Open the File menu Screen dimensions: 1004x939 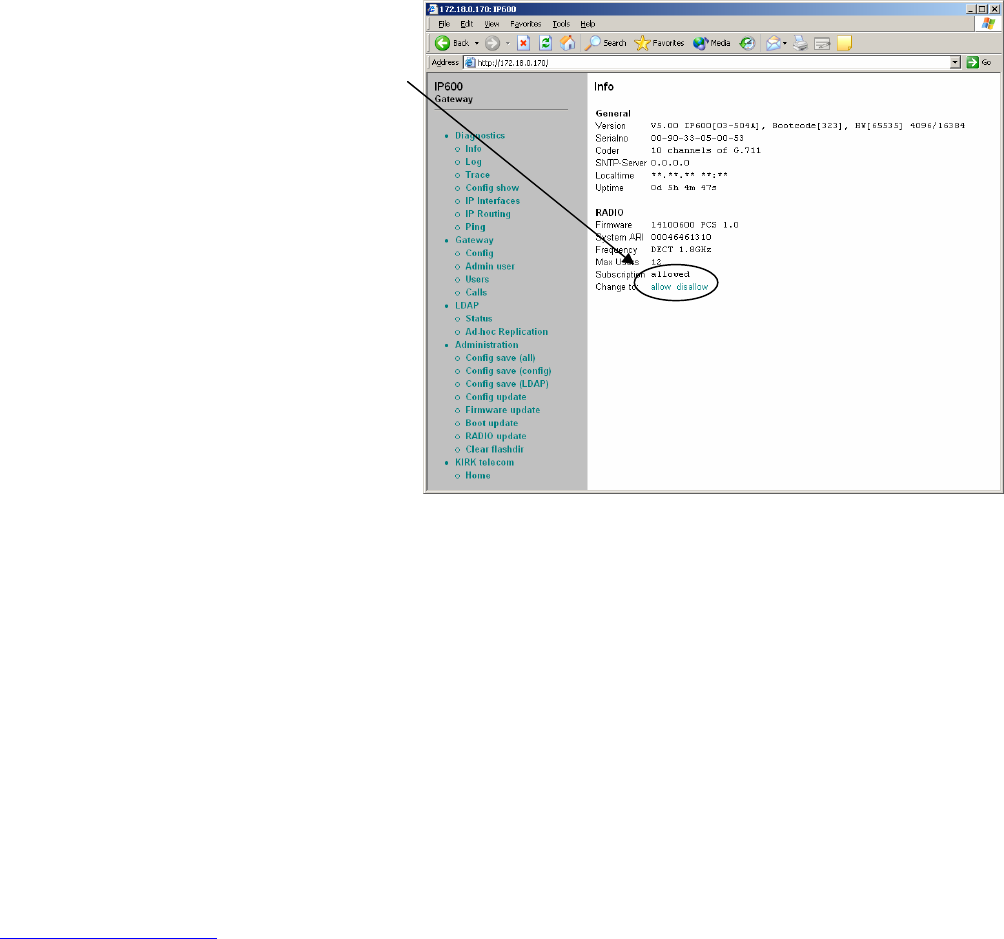click(x=444, y=24)
